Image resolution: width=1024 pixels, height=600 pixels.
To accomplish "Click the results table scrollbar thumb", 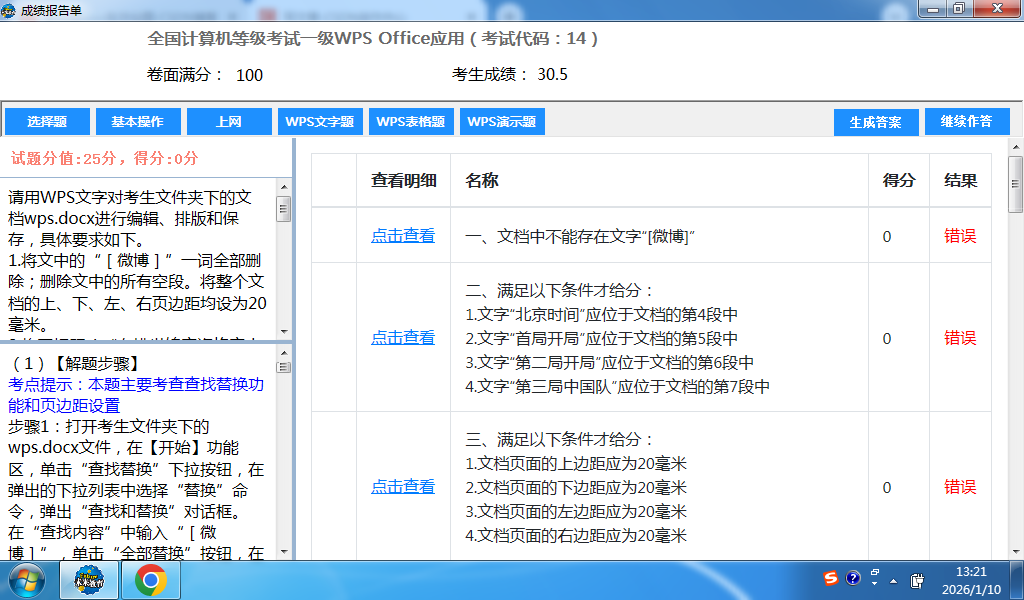I will (x=1016, y=184).
